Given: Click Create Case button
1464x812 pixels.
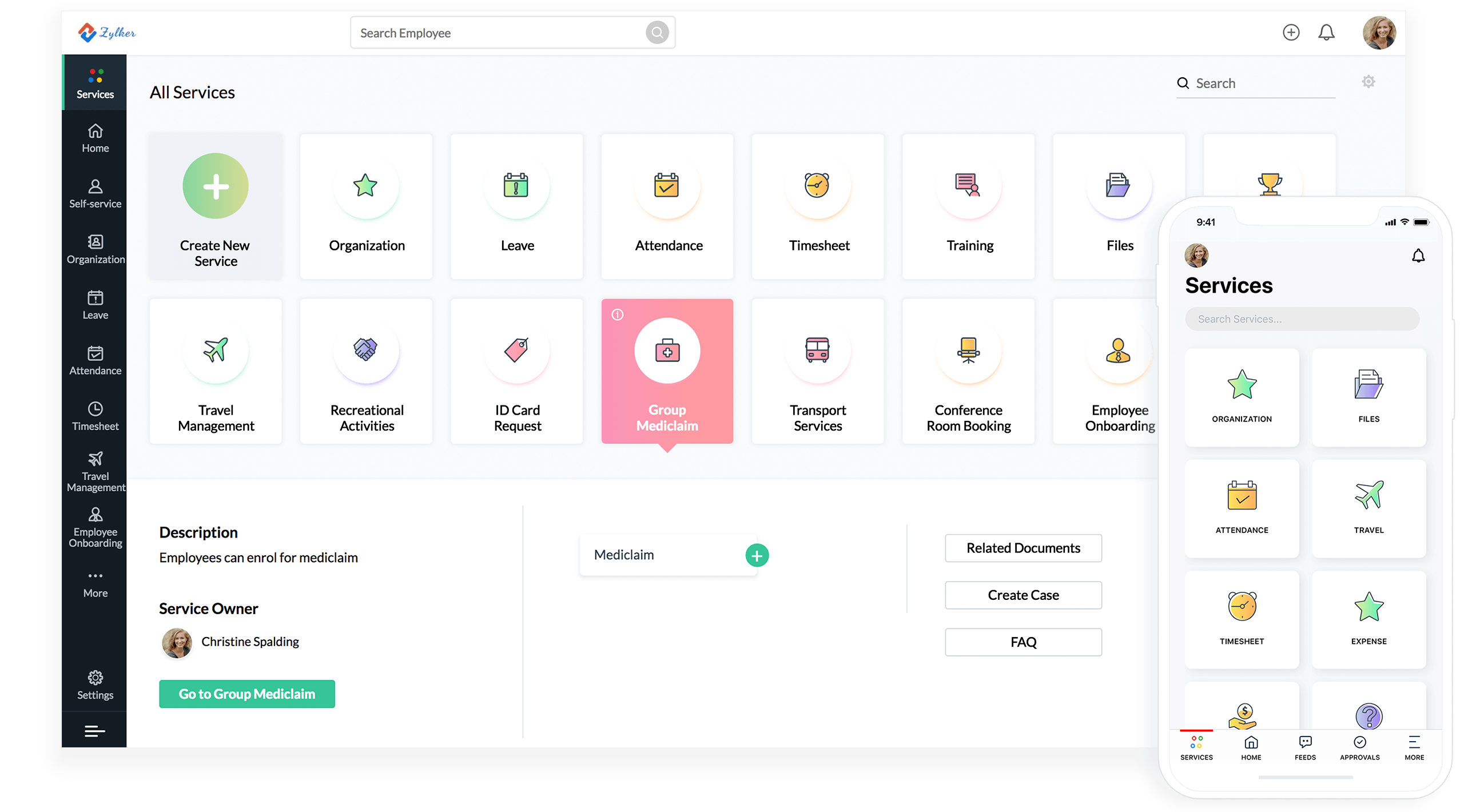Looking at the screenshot, I should click(1022, 594).
